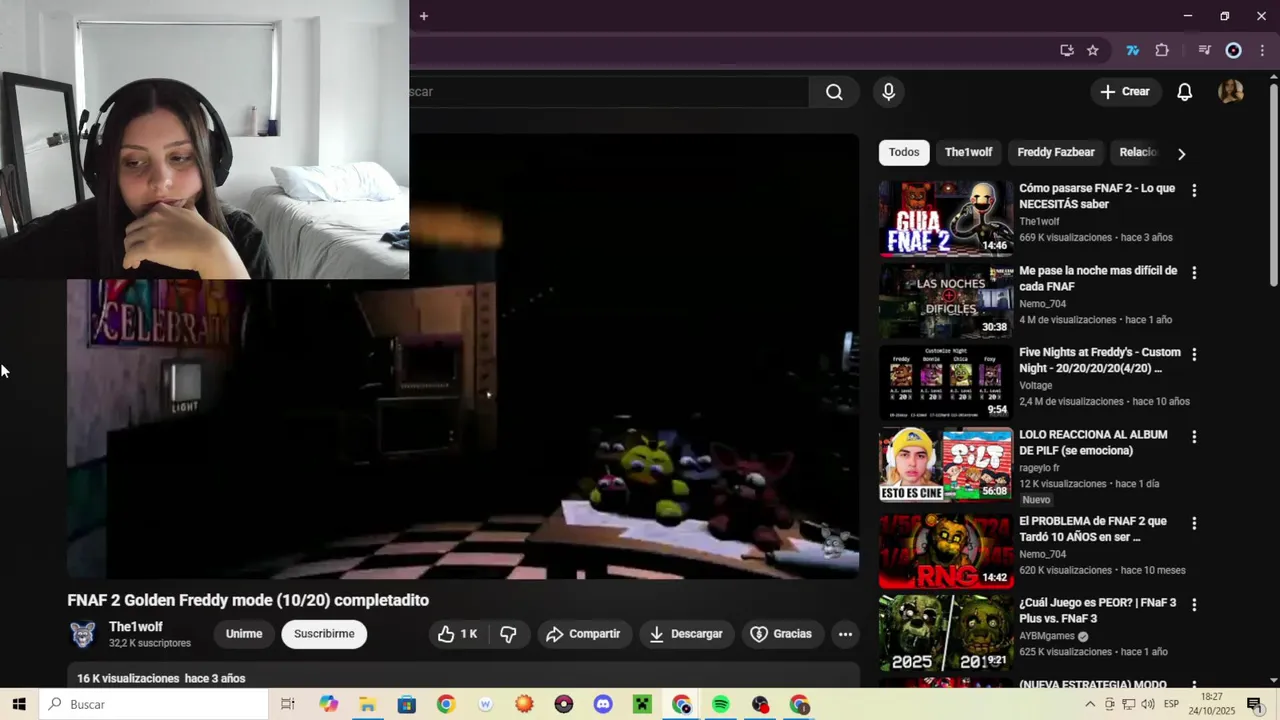This screenshot has width=1280, height=720.
Task: Click the Suscribirme button
Action: pyautogui.click(x=324, y=634)
